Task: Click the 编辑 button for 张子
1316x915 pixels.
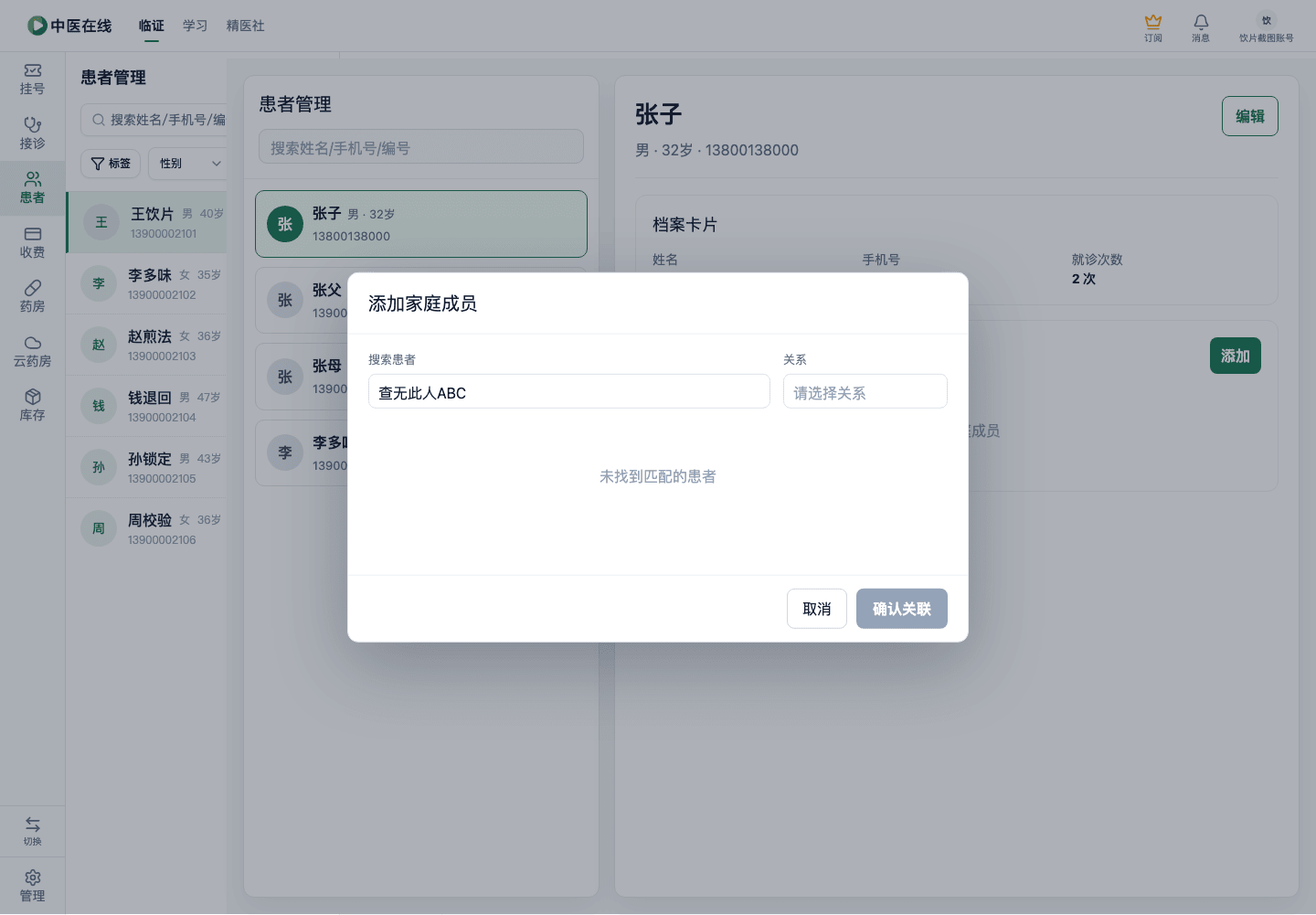Action: 1250,116
